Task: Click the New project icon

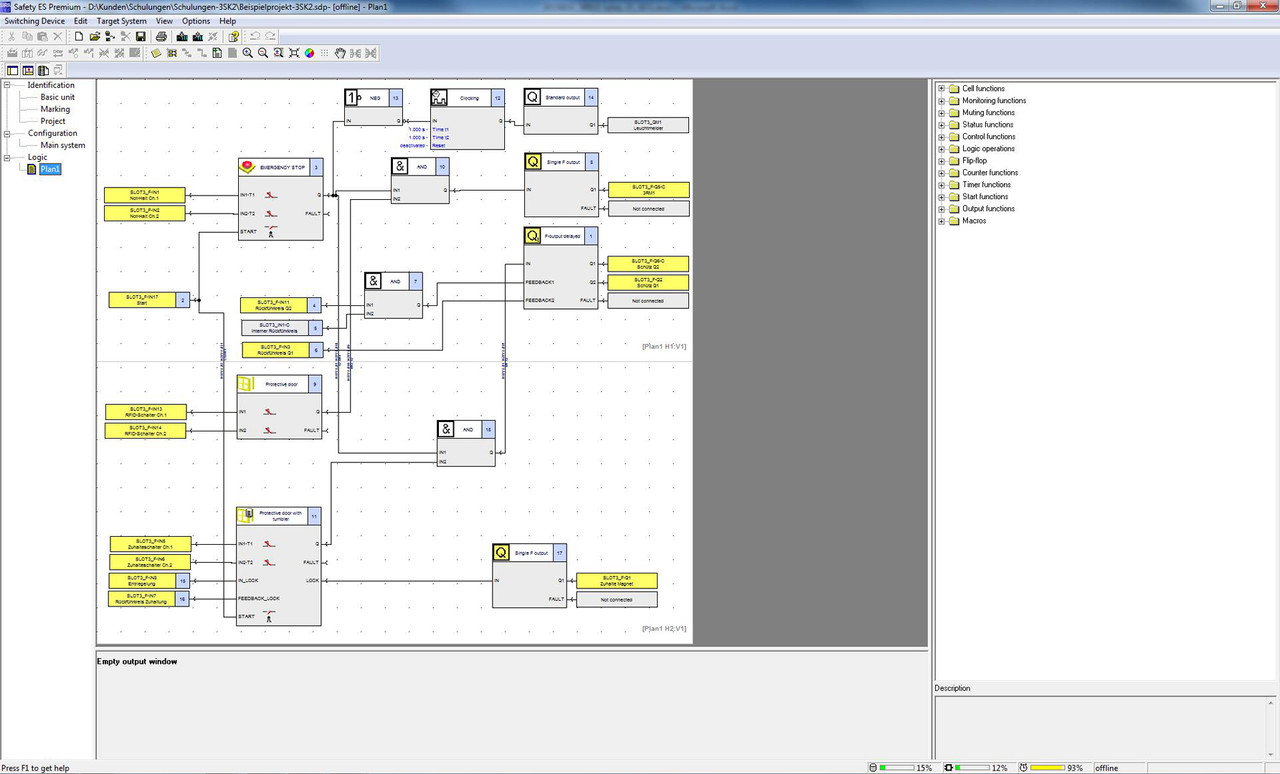Action: [79, 36]
